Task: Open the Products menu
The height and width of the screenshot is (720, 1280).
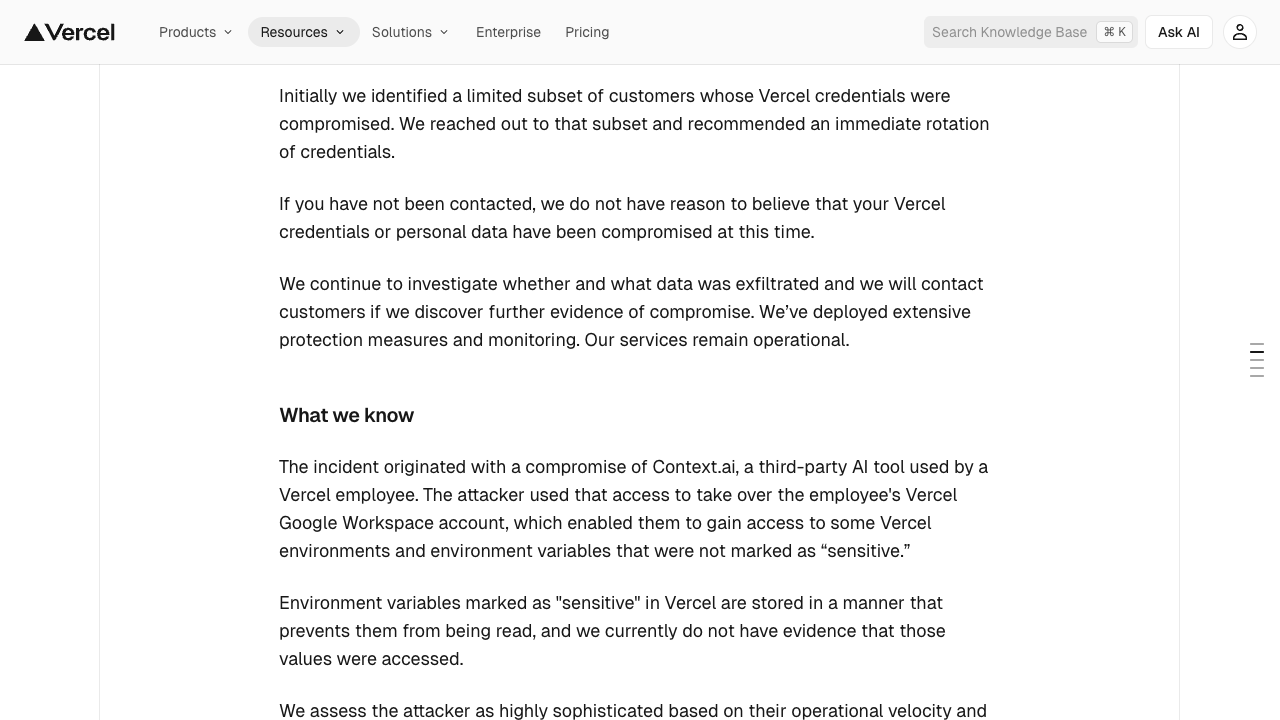Action: coord(188,32)
